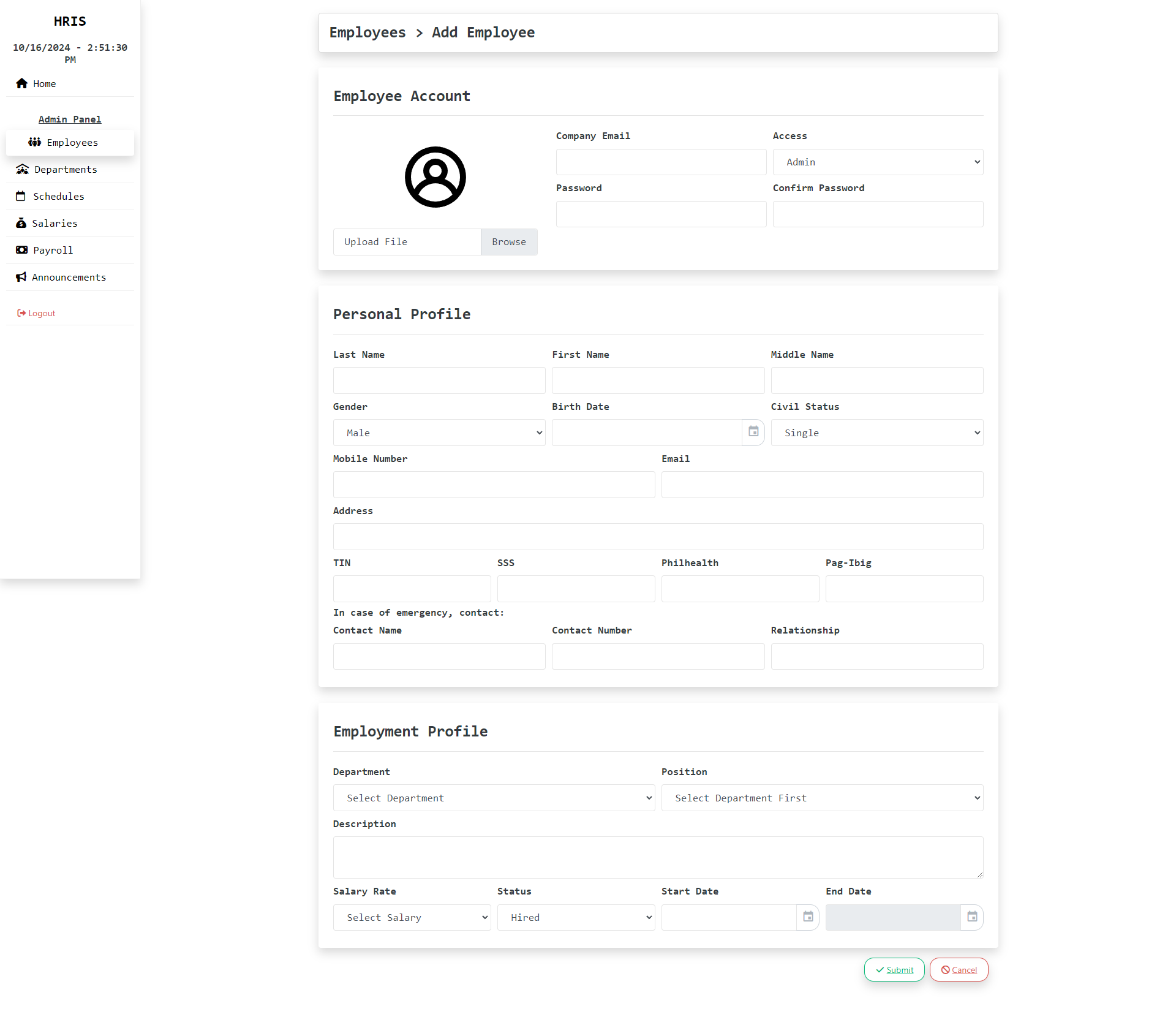Click the Departments icon in sidebar
This screenshot has width=1176, height=1014.
pyautogui.click(x=23, y=169)
